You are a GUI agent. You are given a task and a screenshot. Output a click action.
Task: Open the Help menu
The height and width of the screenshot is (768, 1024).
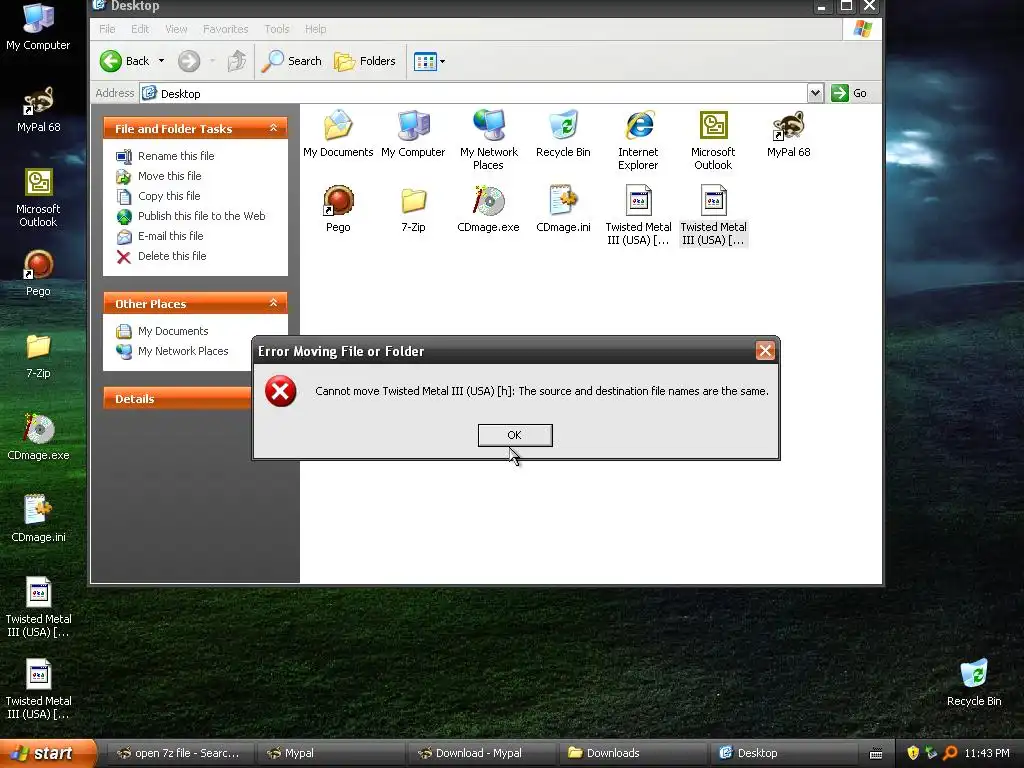(315, 29)
